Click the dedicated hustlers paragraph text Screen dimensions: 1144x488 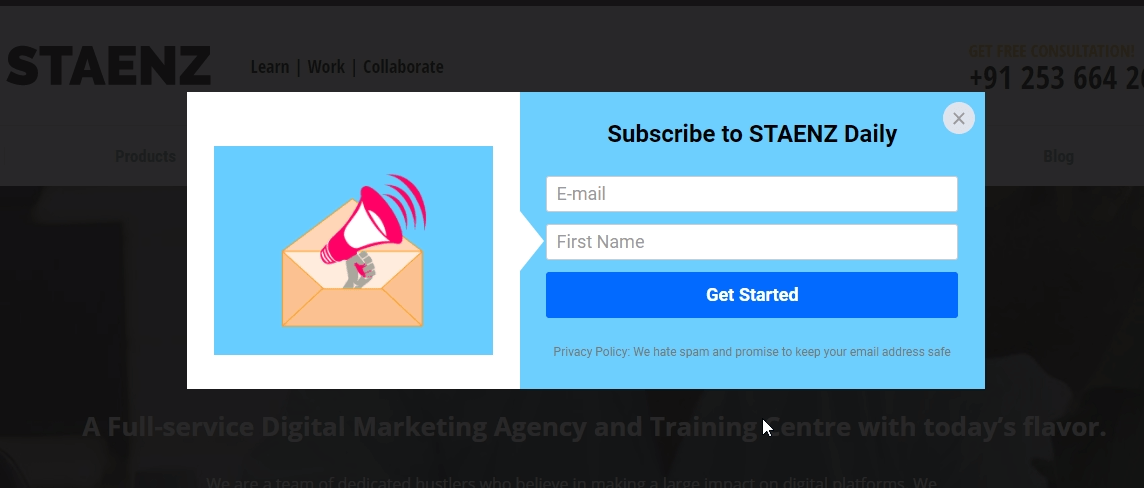[572, 482]
